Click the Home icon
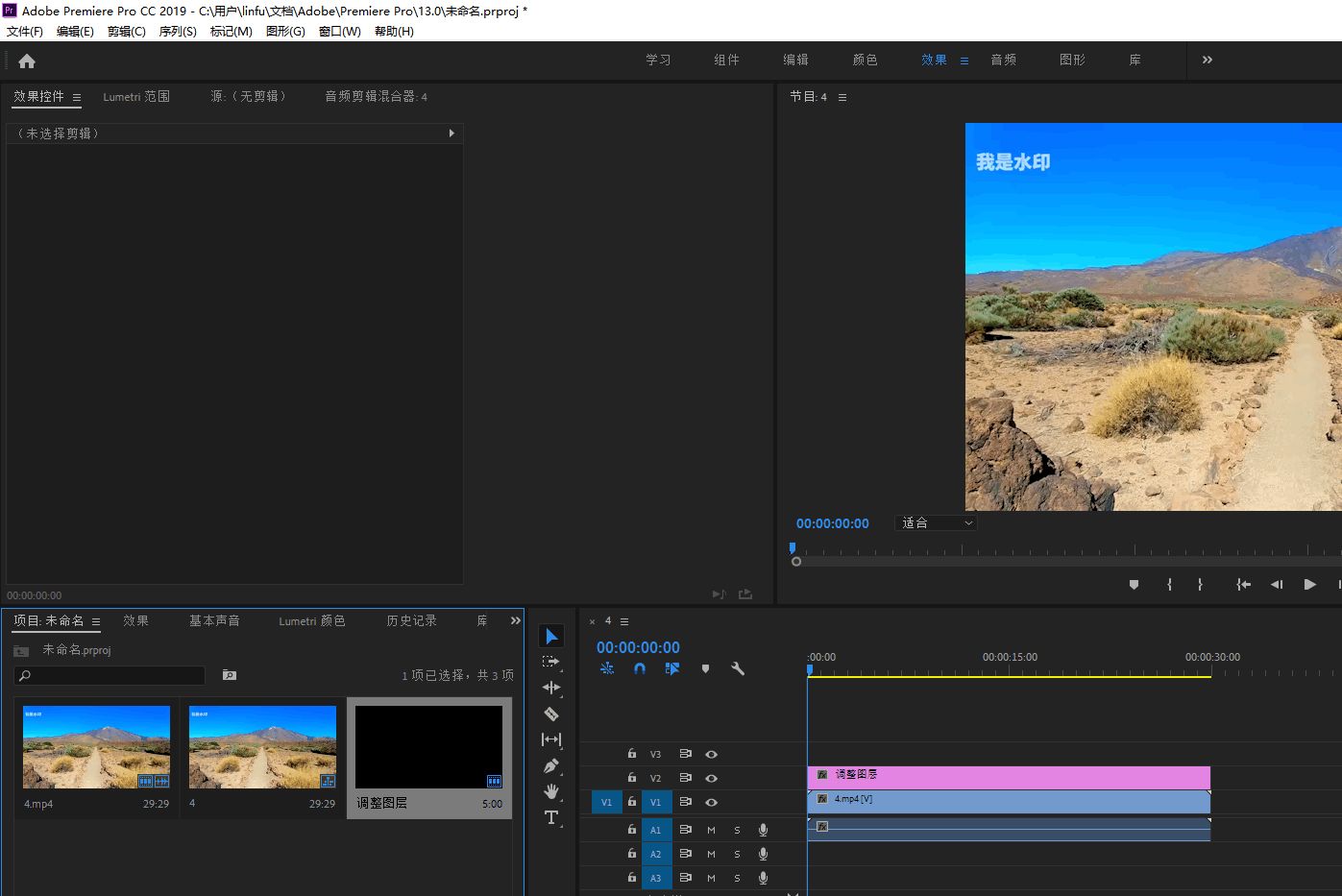Image resolution: width=1342 pixels, height=896 pixels. pos(27,61)
